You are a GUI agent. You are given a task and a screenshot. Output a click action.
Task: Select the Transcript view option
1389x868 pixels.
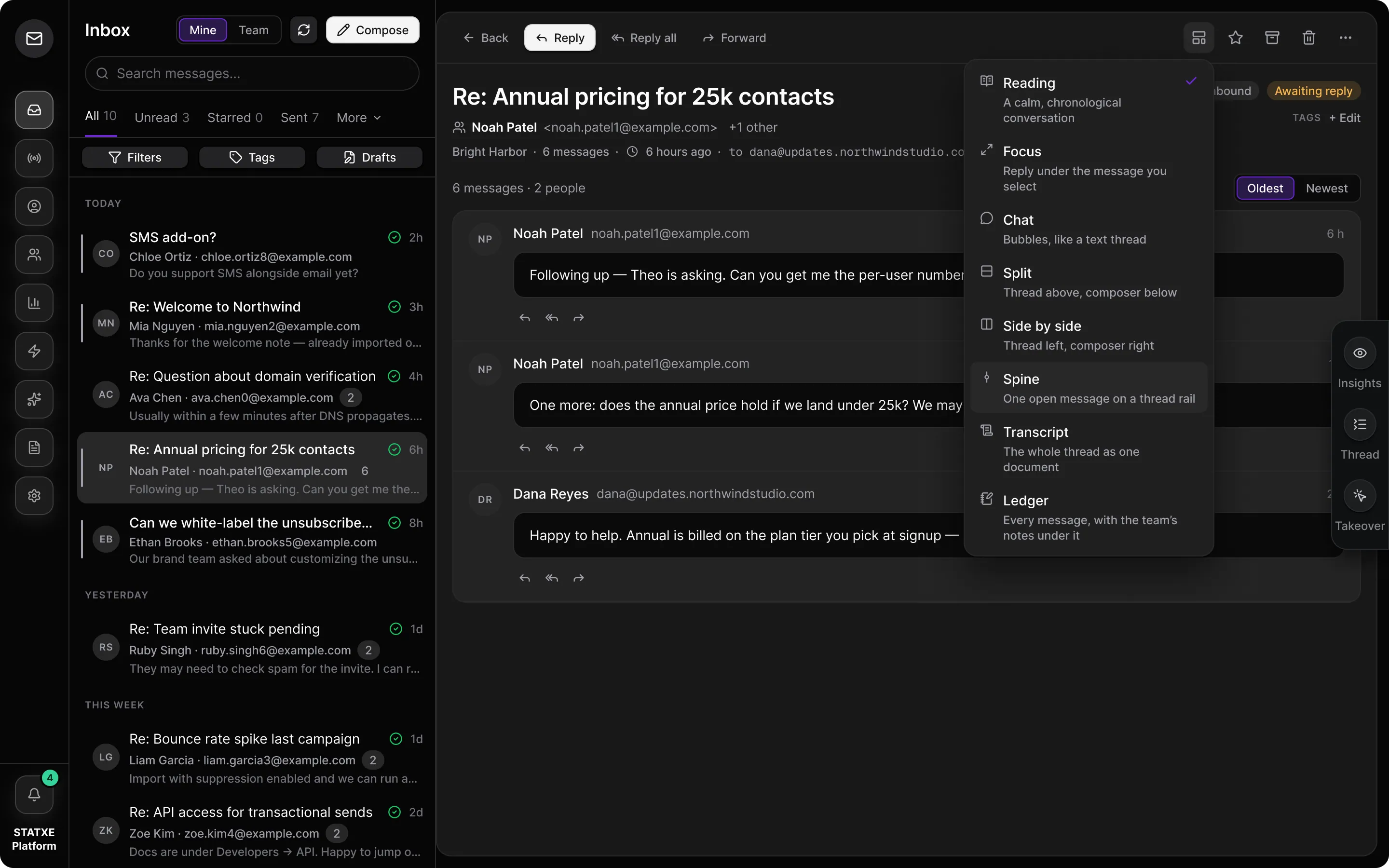coord(1089,449)
